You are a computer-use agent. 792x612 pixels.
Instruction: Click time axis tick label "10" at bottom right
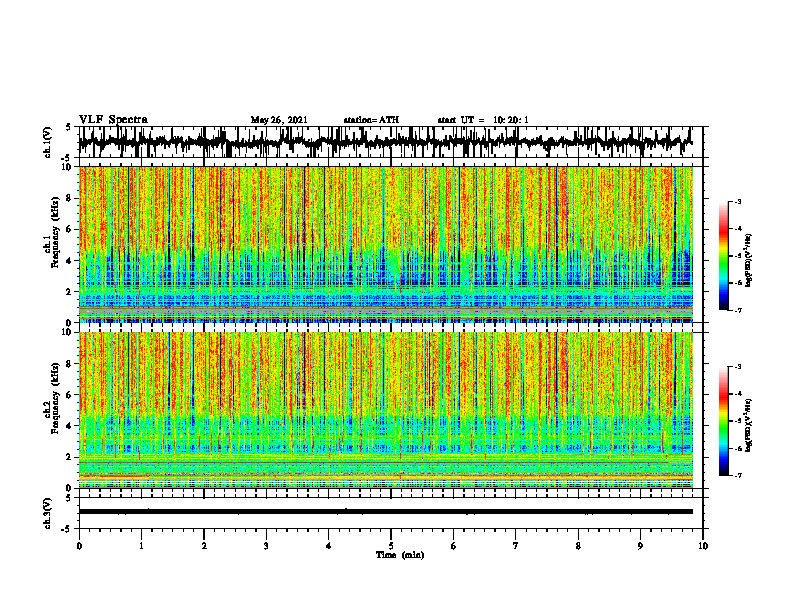click(703, 546)
